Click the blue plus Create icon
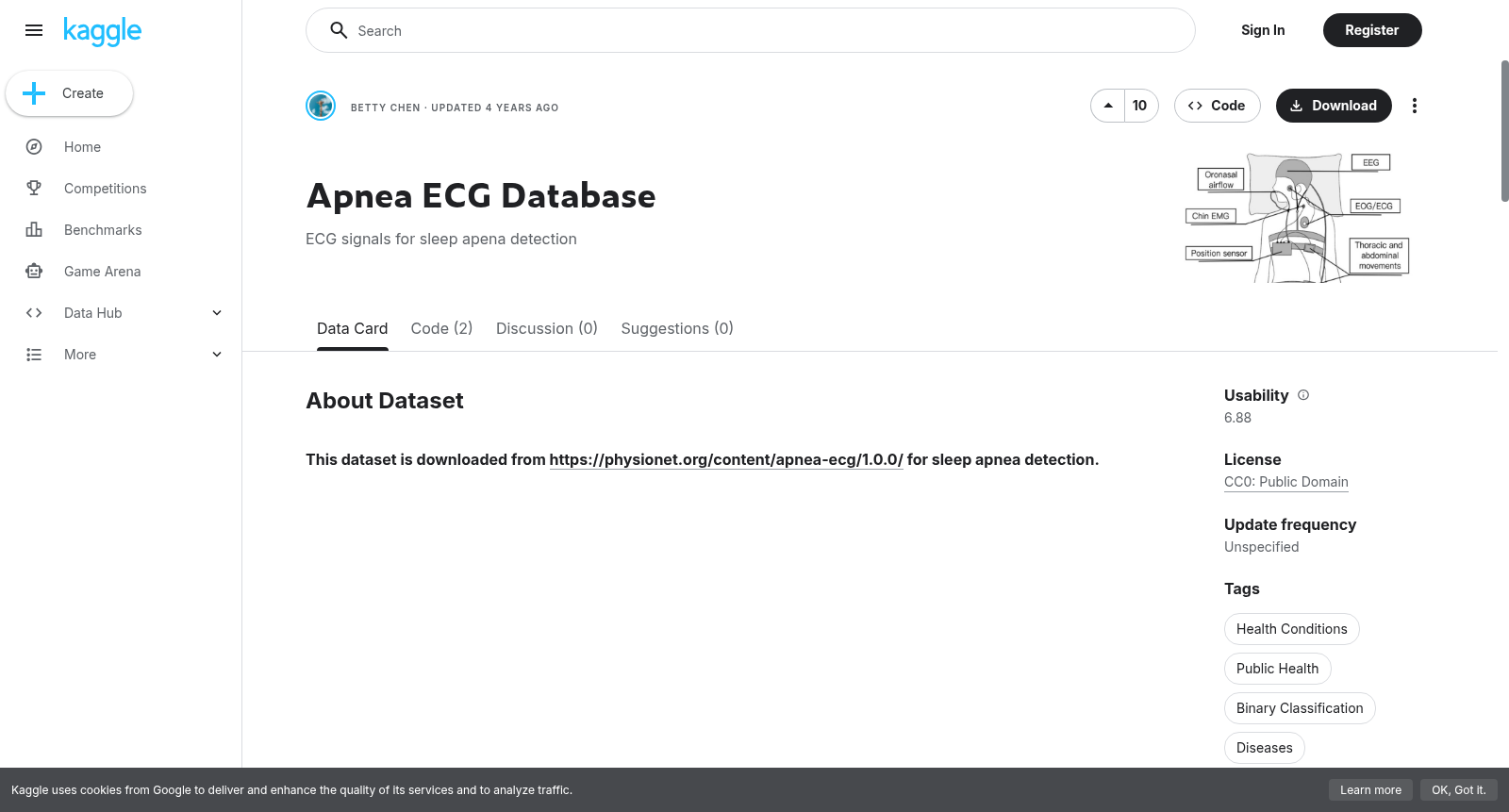1509x812 pixels. [x=34, y=93]
